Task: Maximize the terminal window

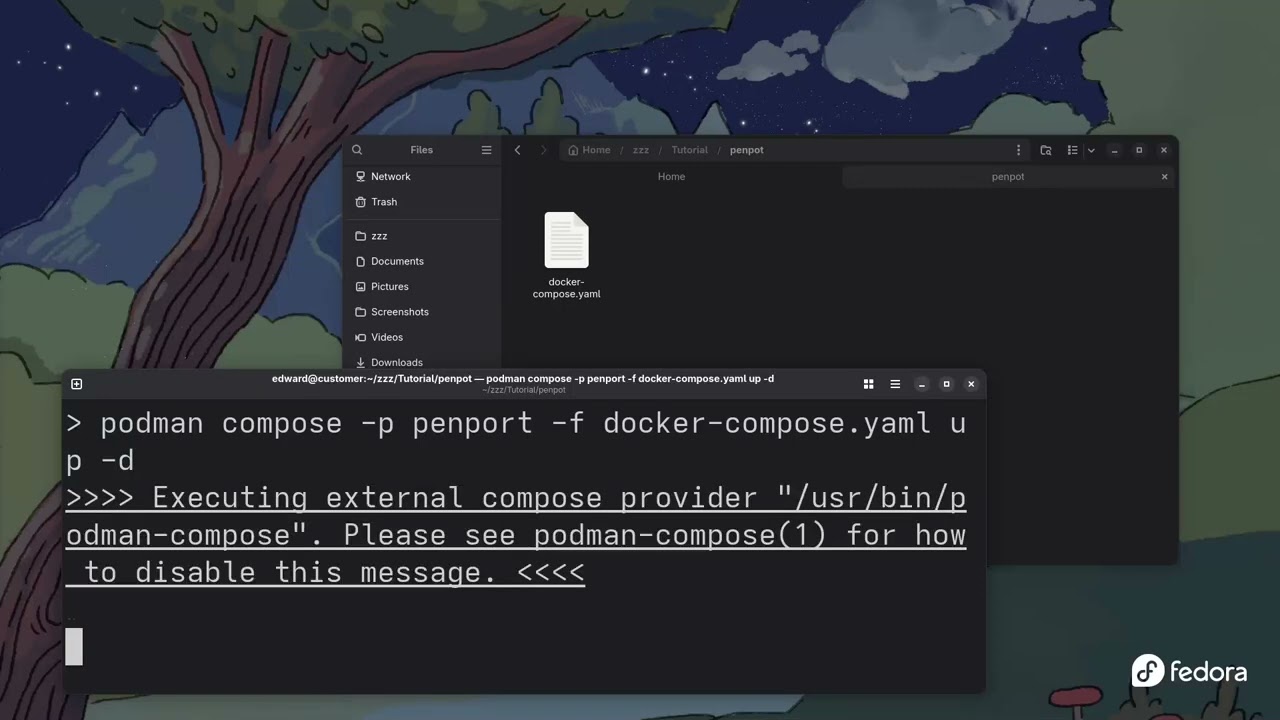Action: [946, 384]
